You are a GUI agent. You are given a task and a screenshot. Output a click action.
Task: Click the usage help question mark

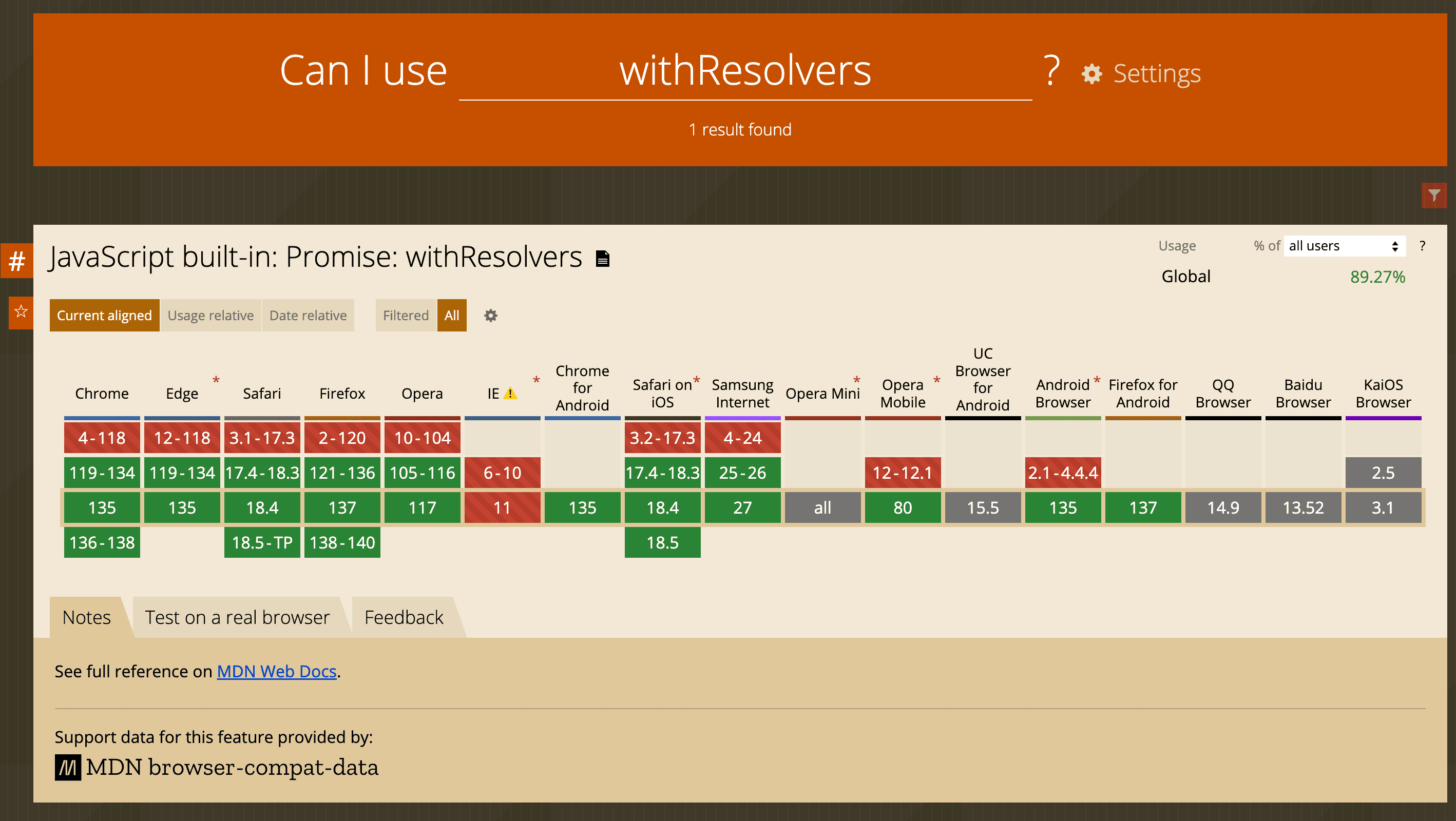1422,246
